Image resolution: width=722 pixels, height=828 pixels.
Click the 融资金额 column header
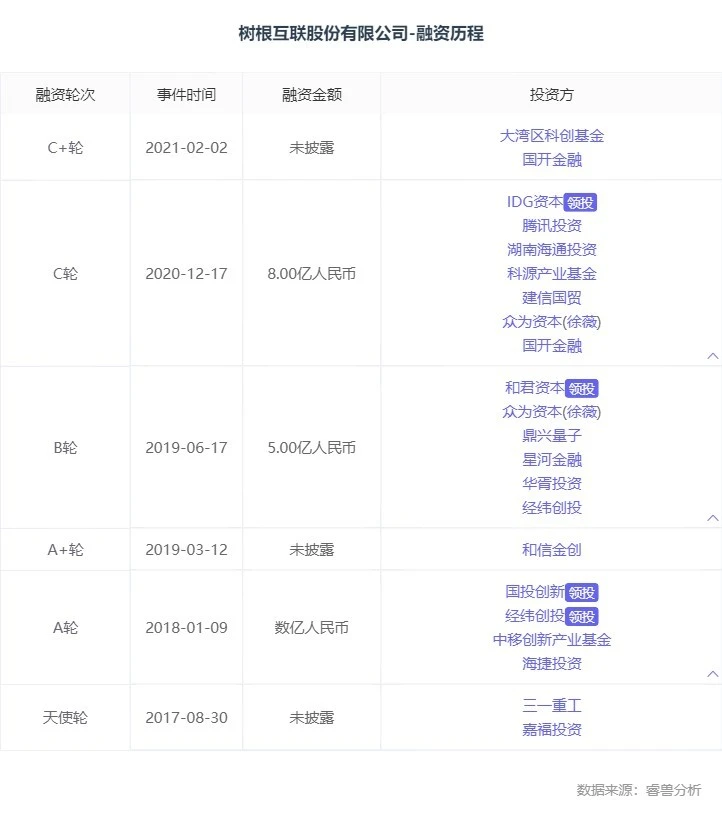coord(312,95)
